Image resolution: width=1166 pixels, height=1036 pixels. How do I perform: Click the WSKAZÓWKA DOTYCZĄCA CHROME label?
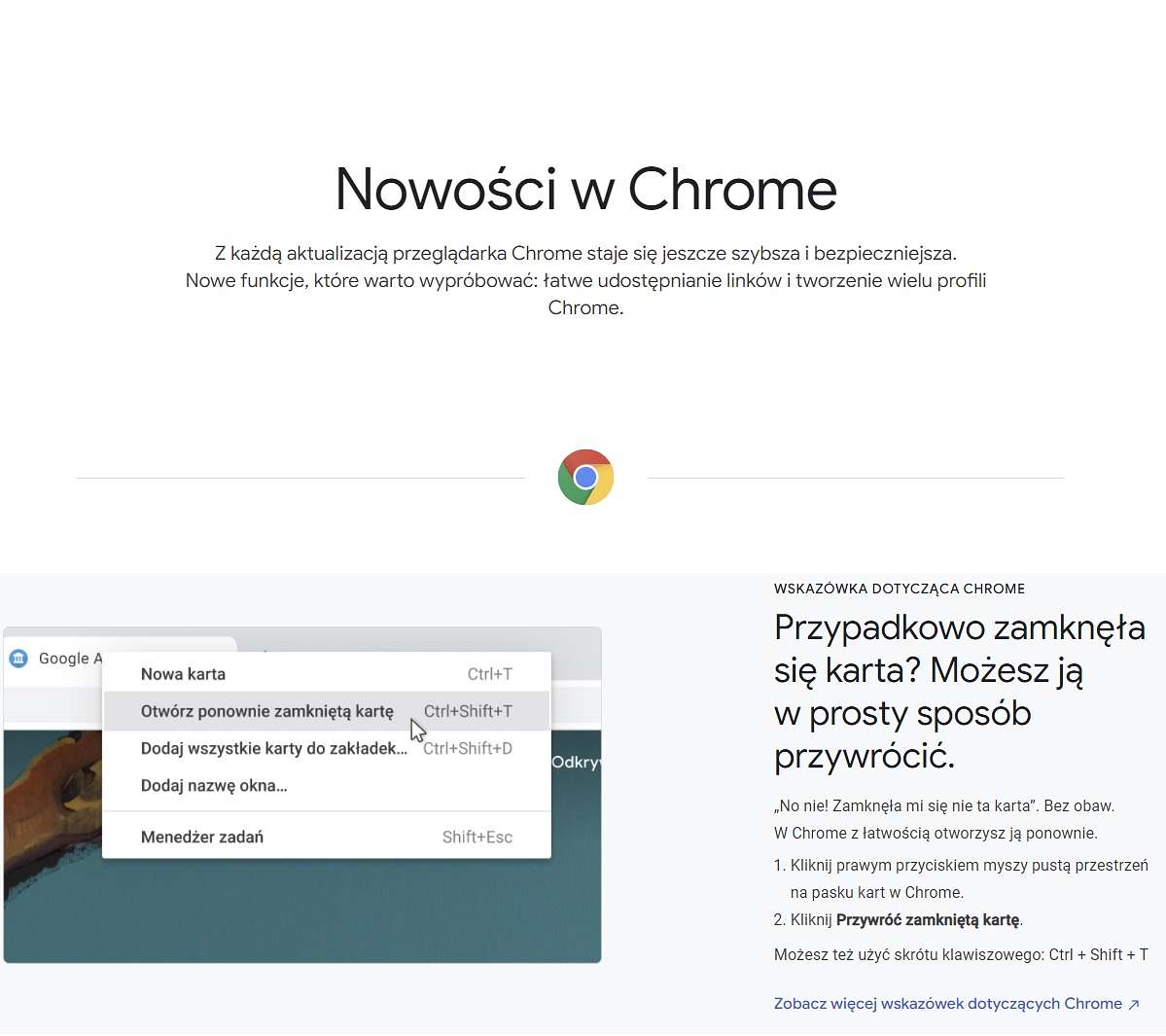pos(899,589)
